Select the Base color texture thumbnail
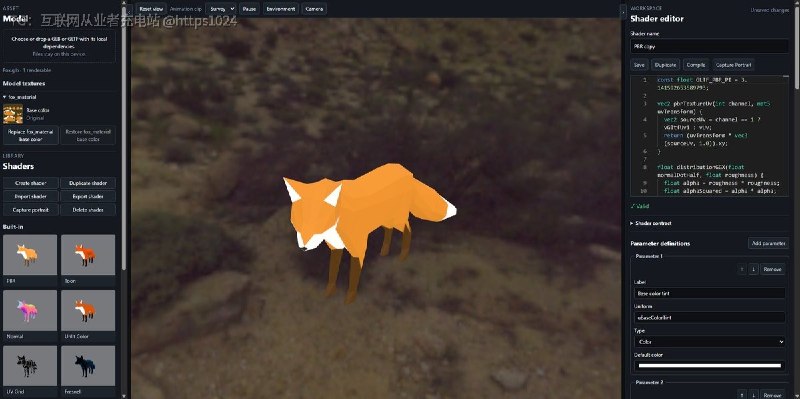The width and height of the screenshot is (800, 399). 13,114
